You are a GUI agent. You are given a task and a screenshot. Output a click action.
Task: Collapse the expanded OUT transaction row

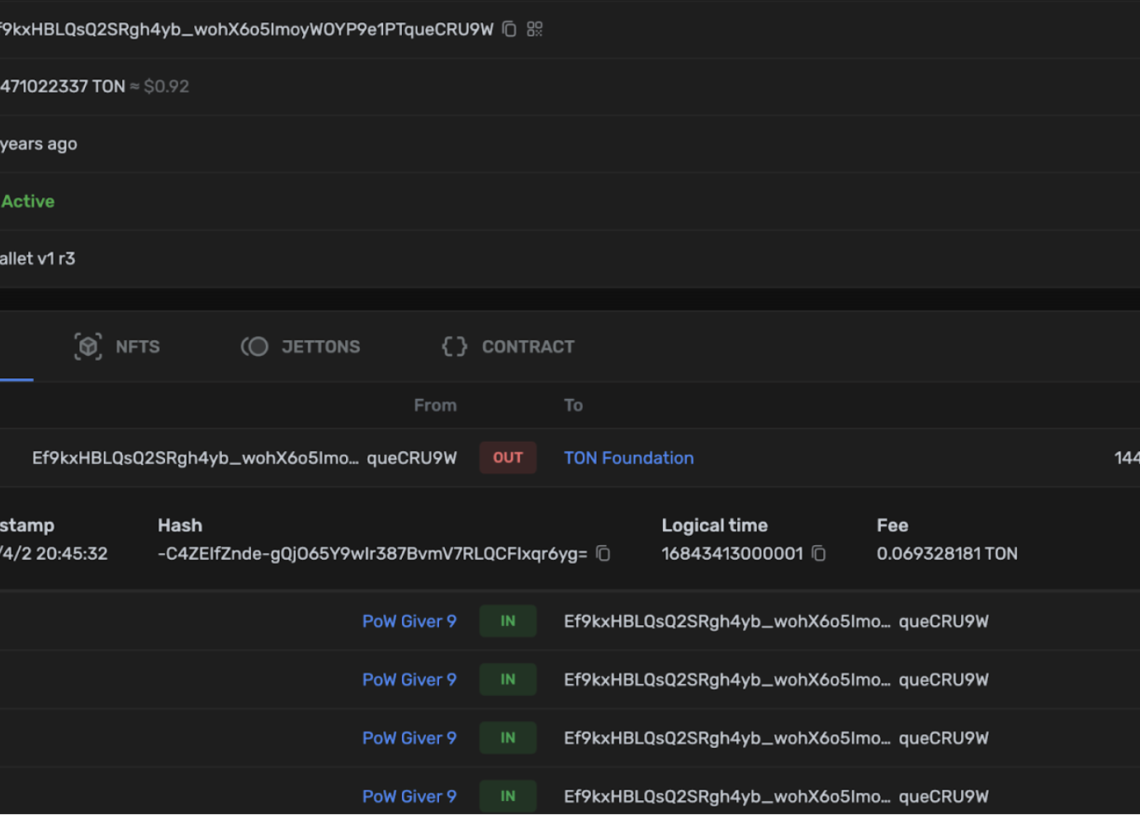click(570, 458)
